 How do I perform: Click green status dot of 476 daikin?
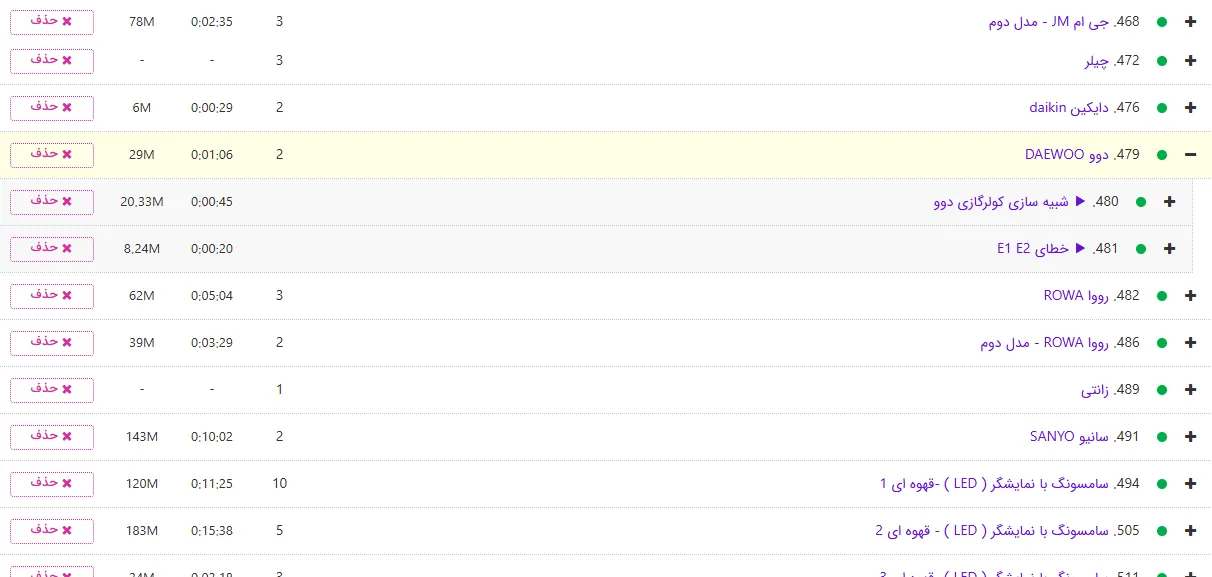click(1161, 108)
